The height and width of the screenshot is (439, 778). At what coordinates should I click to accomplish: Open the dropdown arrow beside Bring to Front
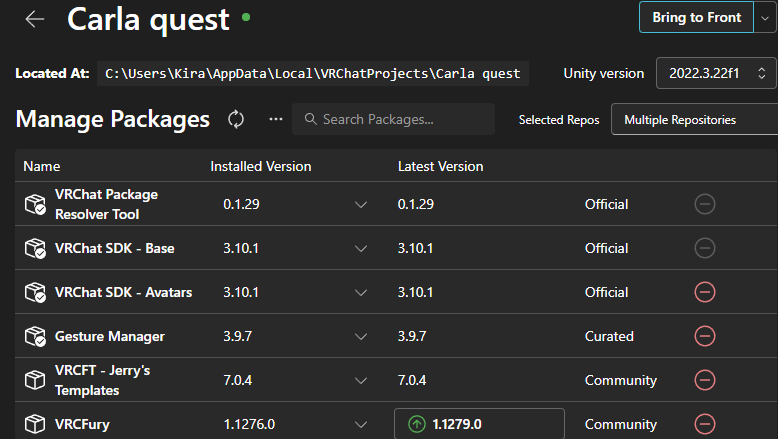pyautogui.click(x=766, y=17)
